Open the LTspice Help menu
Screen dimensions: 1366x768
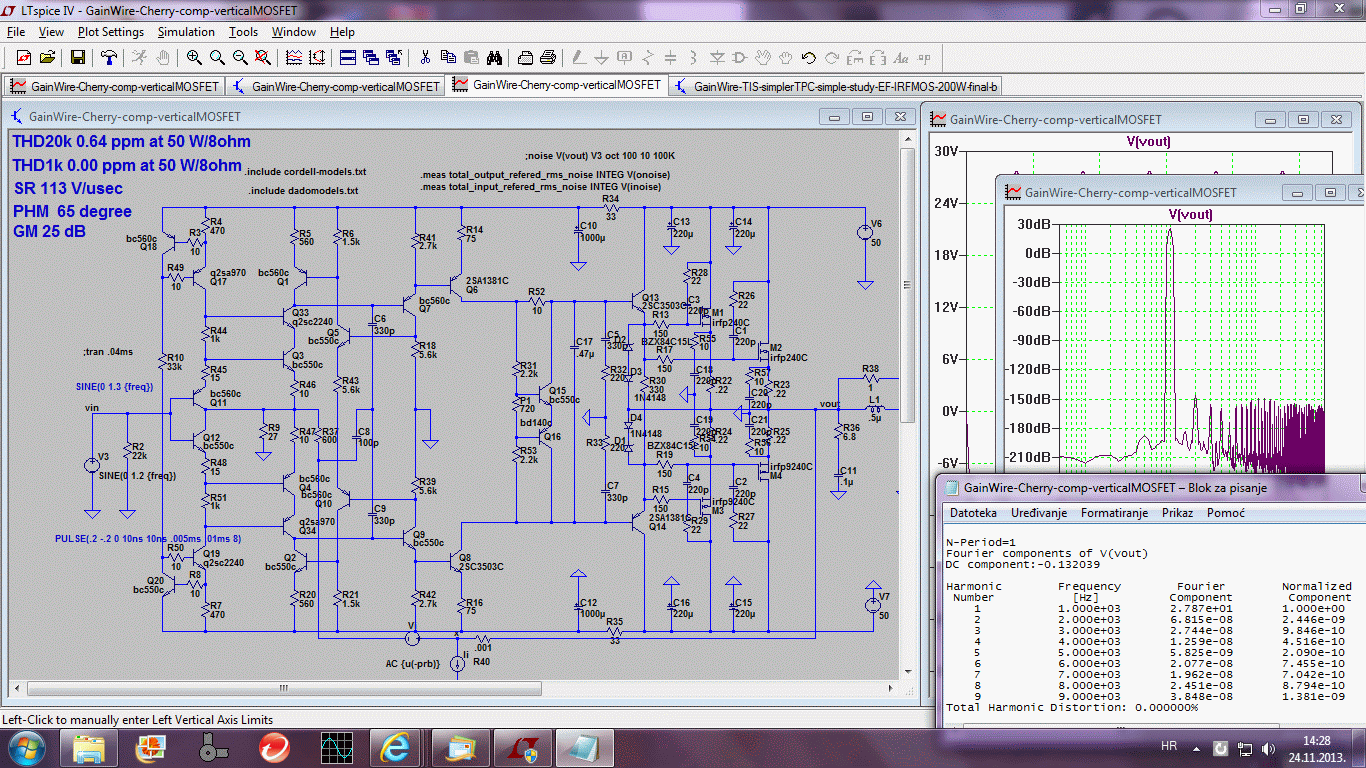coord(342,32)
